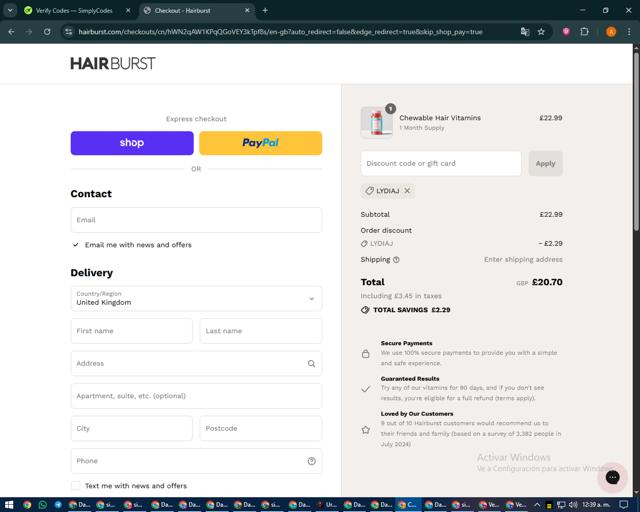Focus the Email input field

pos(196,220)
